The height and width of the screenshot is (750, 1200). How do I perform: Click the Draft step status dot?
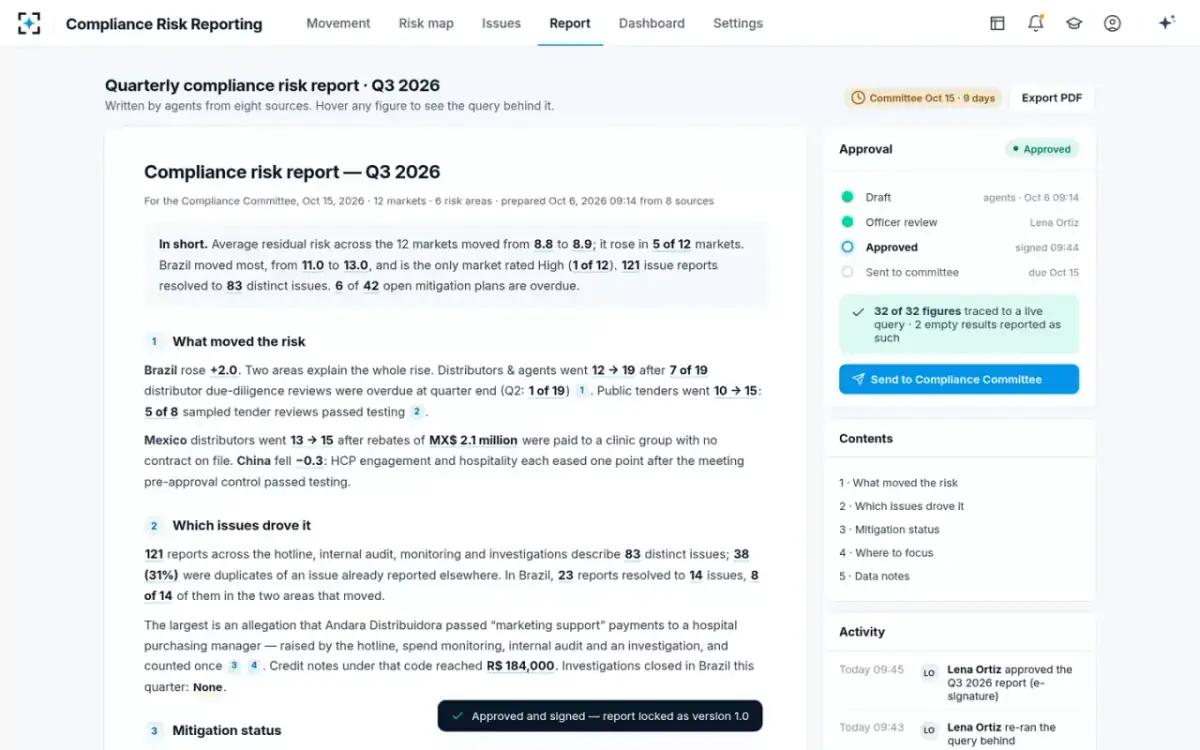[x=847, y=197]
